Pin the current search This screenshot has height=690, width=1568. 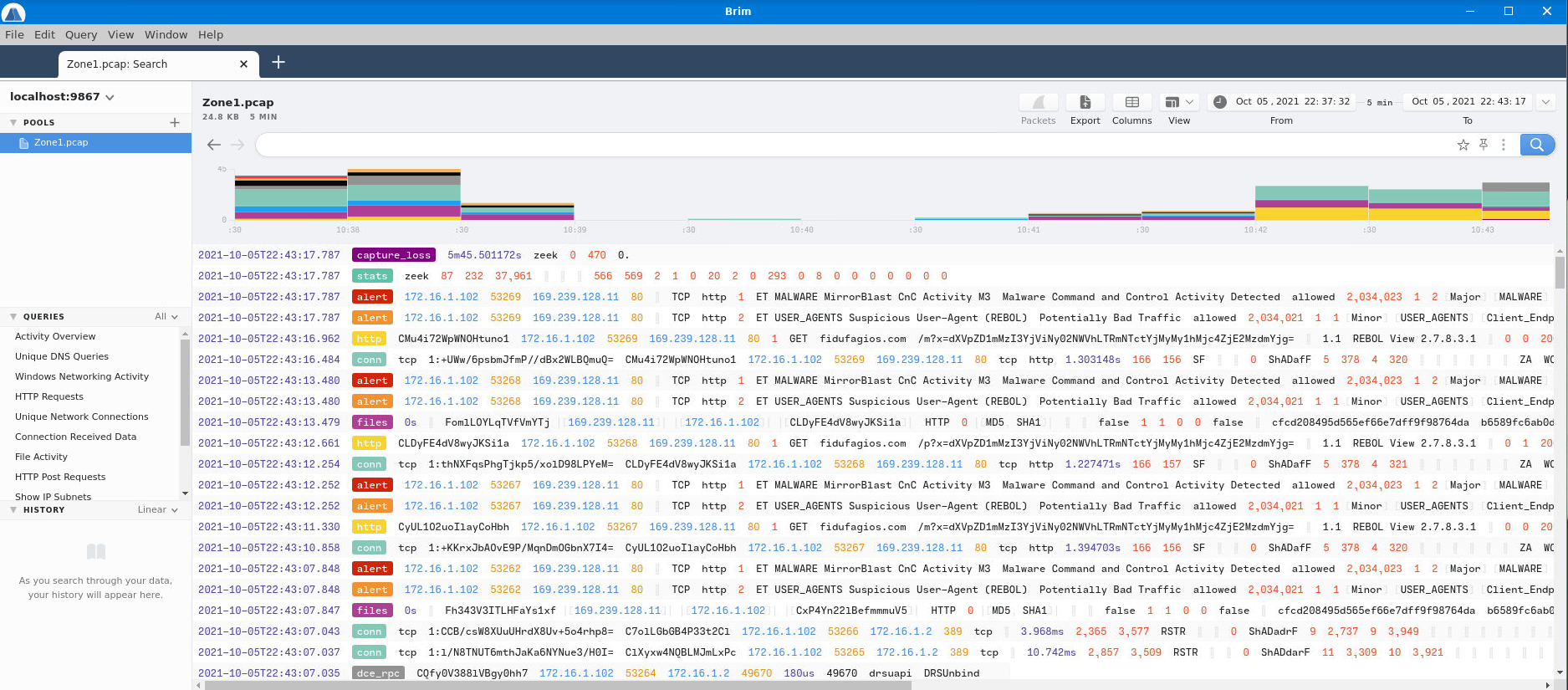(x=1484, y=145)
